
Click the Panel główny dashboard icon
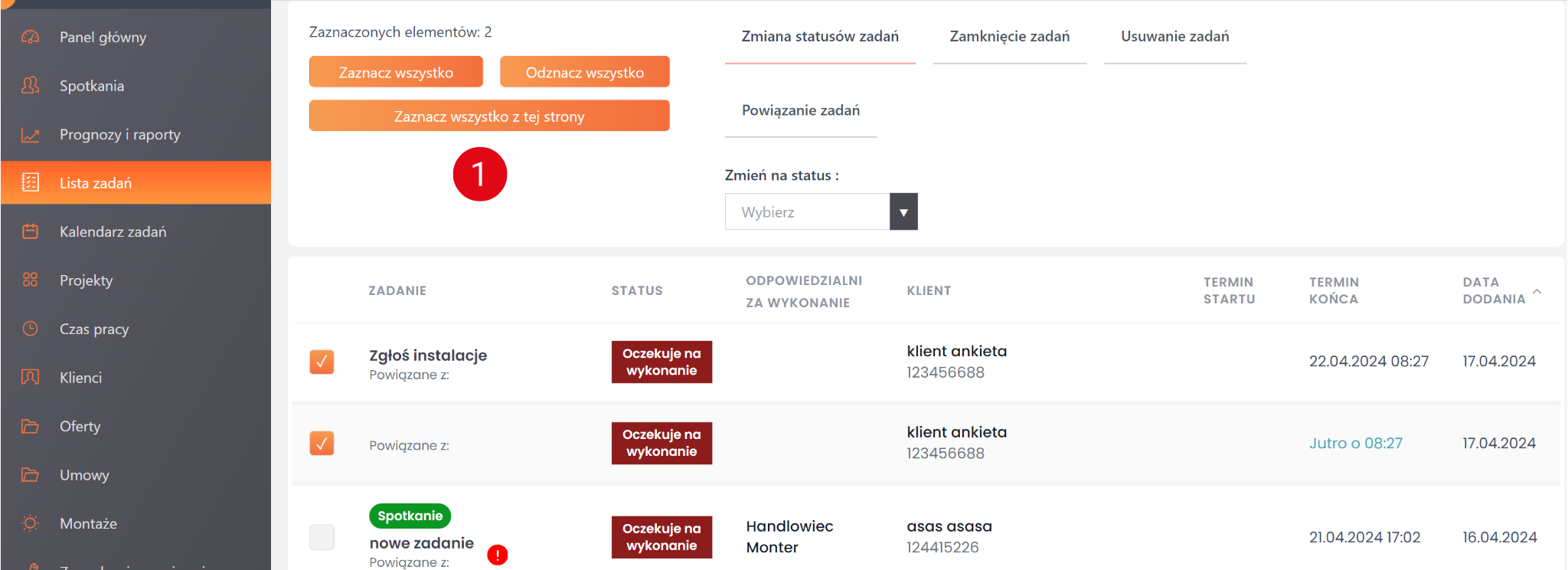[x=30, y=37]
